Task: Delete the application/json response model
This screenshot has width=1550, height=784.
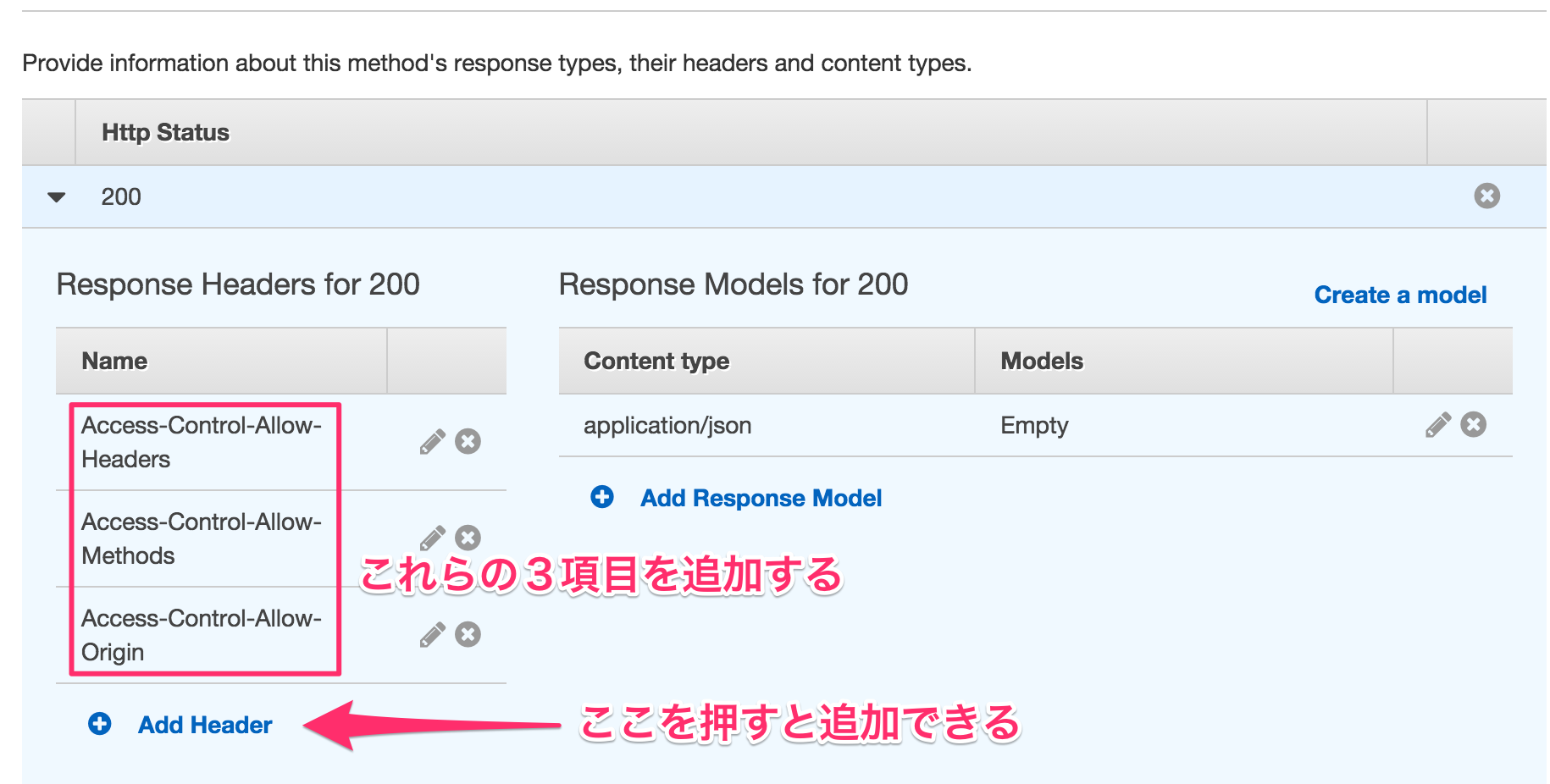Action: point(1474,425)
